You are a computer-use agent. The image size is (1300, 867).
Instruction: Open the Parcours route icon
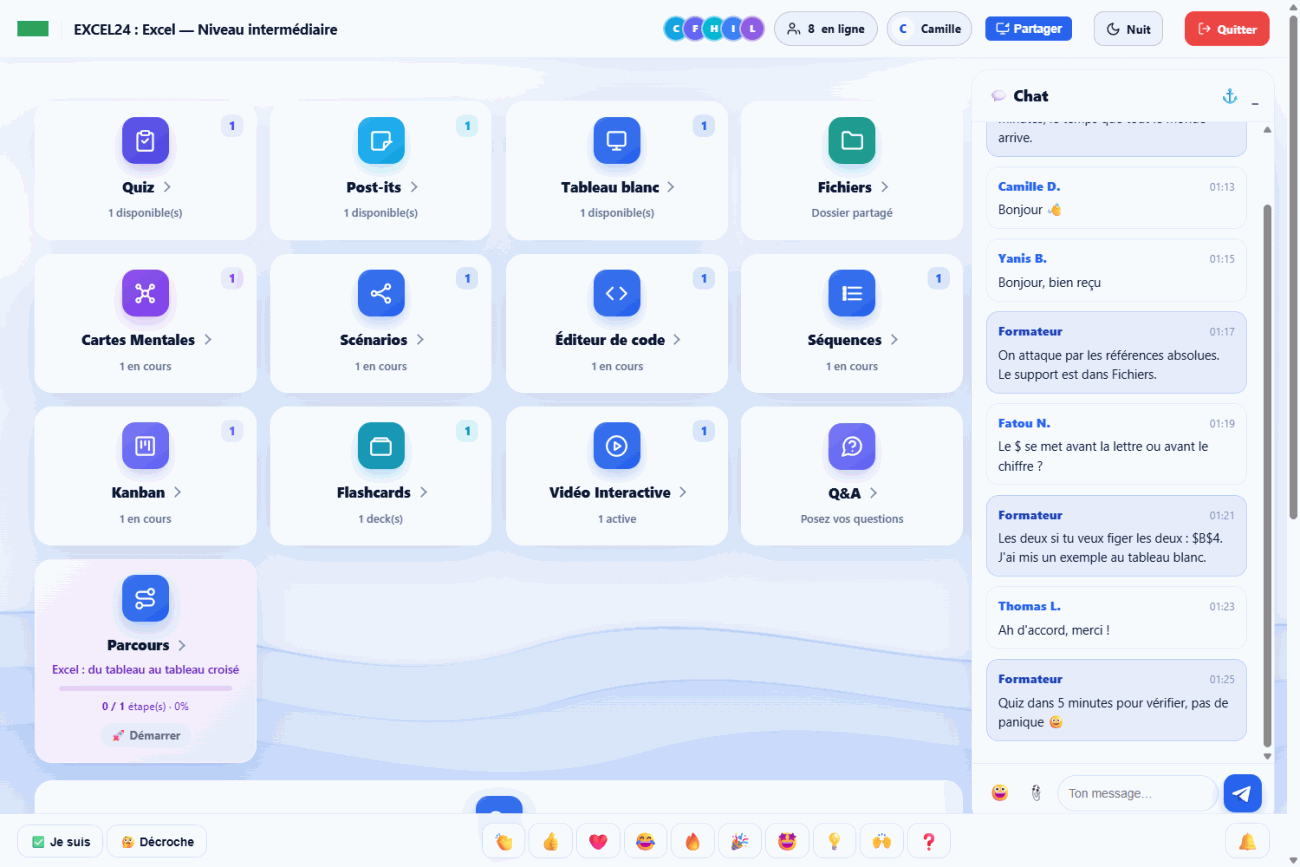[x=145, y=599]
